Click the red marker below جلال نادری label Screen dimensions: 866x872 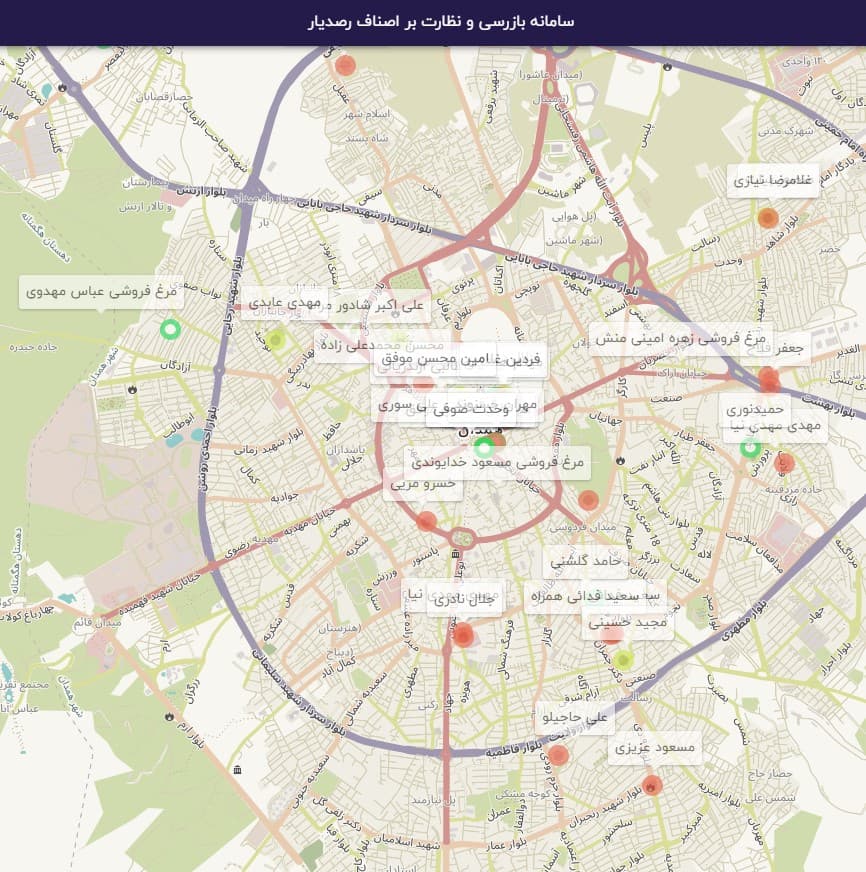[463, 635]
